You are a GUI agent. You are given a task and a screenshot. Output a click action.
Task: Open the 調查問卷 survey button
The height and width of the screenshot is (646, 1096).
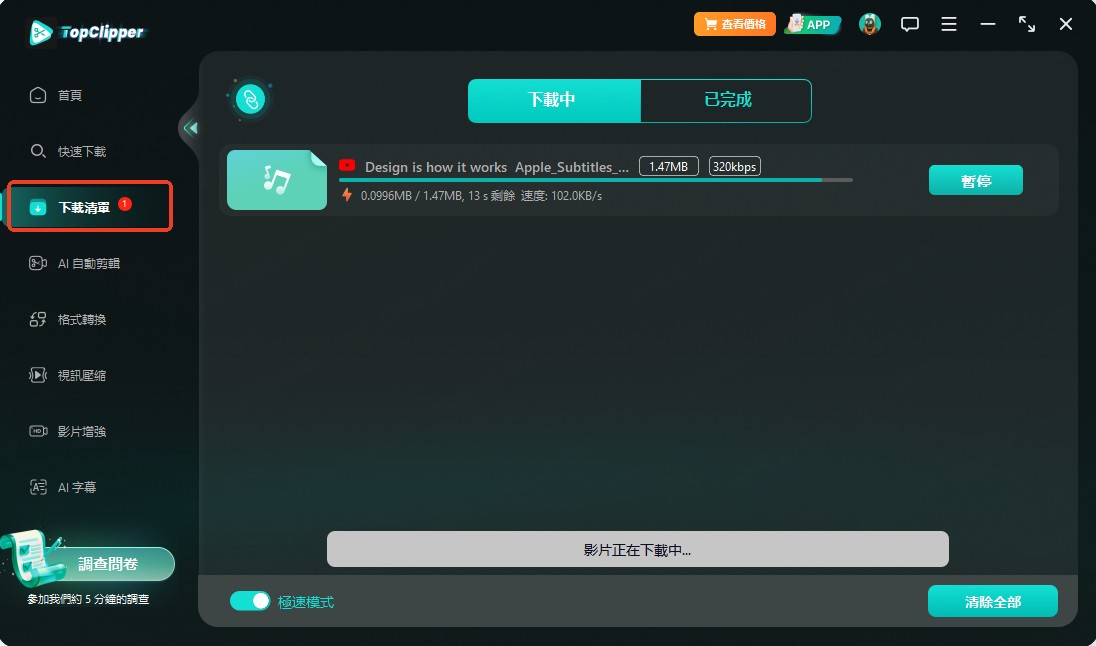pyautogui.click(x=108, y=564)
